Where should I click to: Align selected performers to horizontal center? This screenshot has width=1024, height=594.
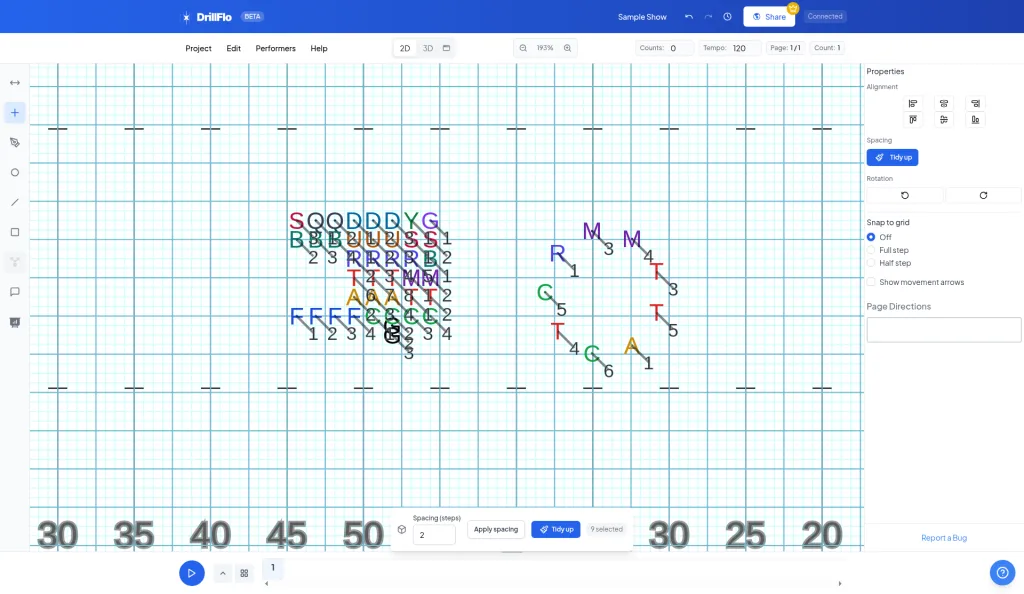944,103
